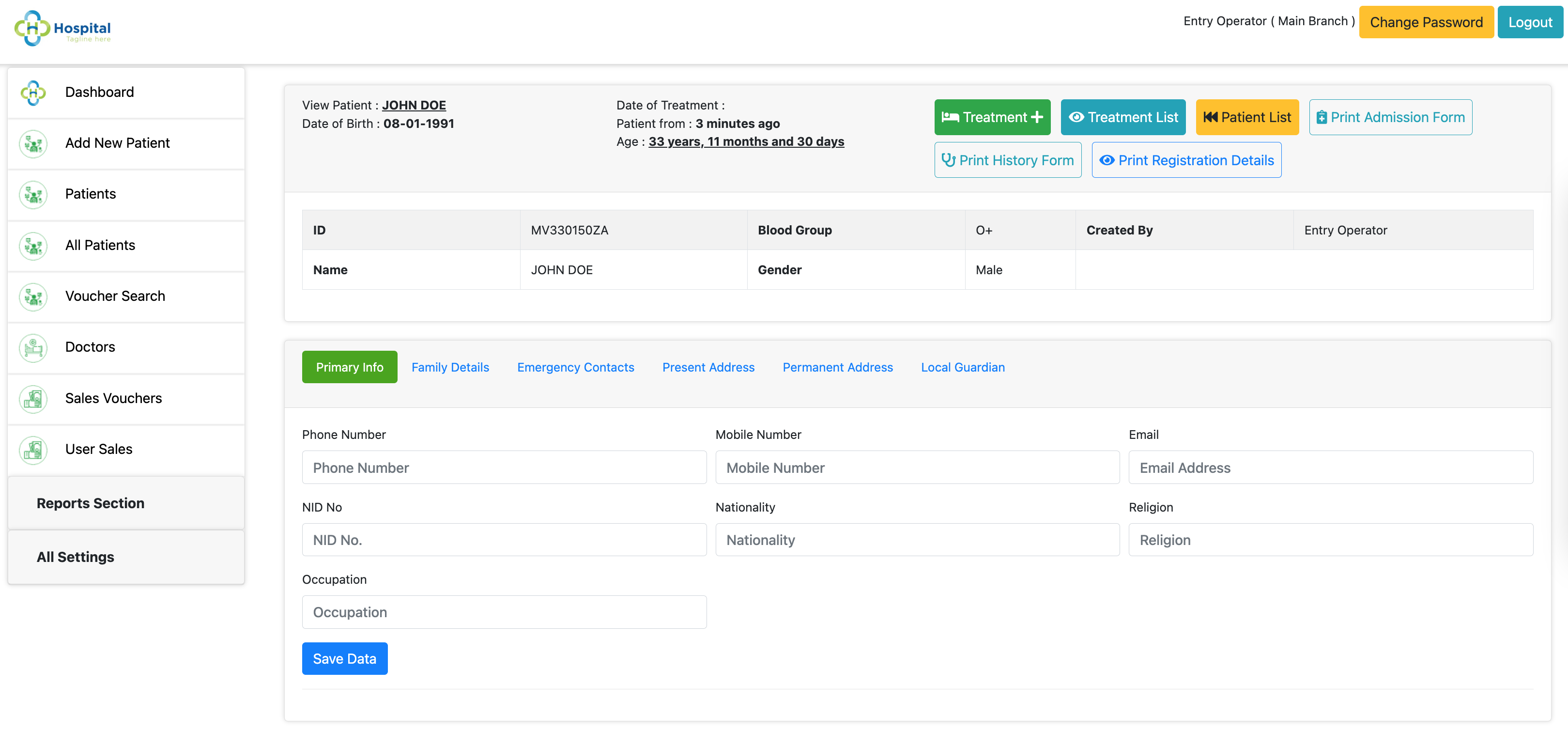Image resolution: width=1568 pixels, height=747 pixels.
Task: Click the ID value MV330150ZA
Action: click(x=569, y=230)
